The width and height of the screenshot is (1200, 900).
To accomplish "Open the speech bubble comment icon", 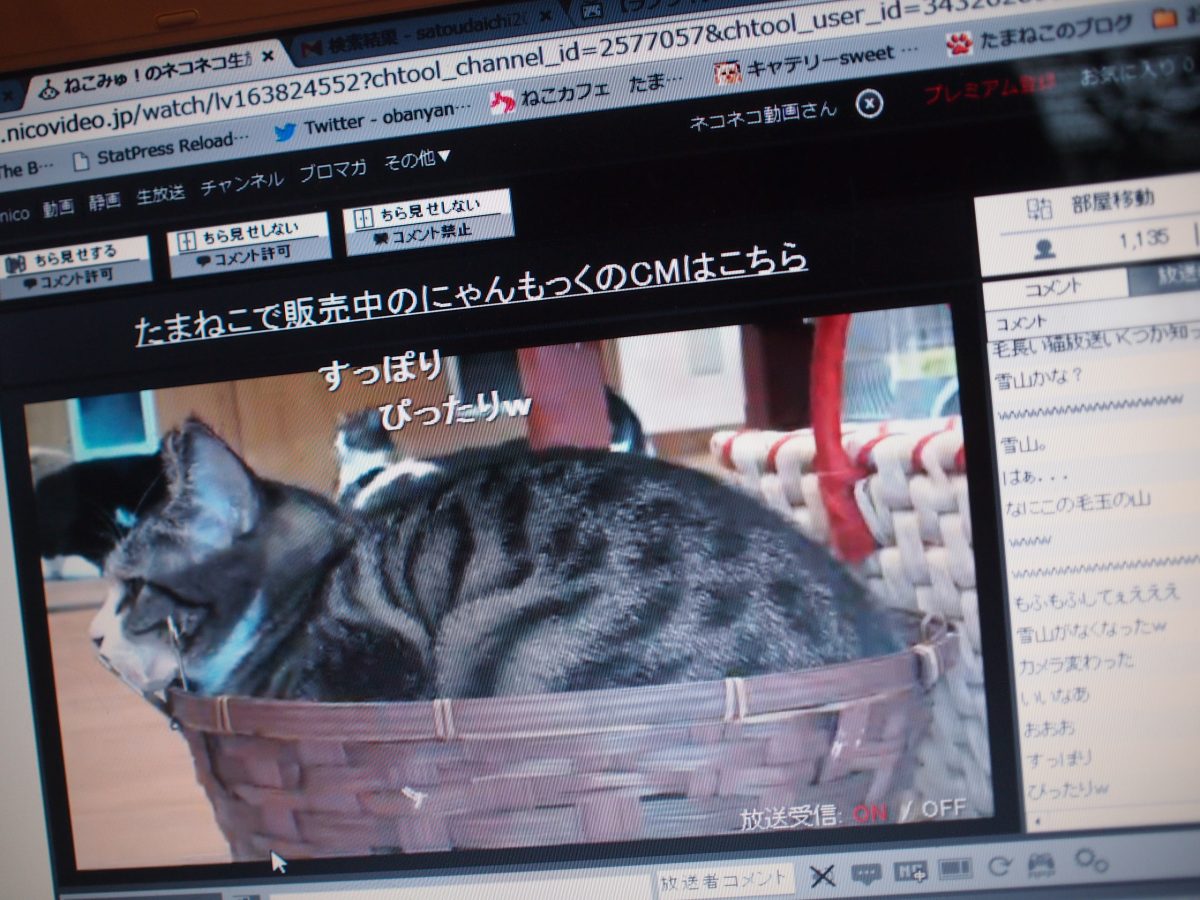I will click(866, 873).
